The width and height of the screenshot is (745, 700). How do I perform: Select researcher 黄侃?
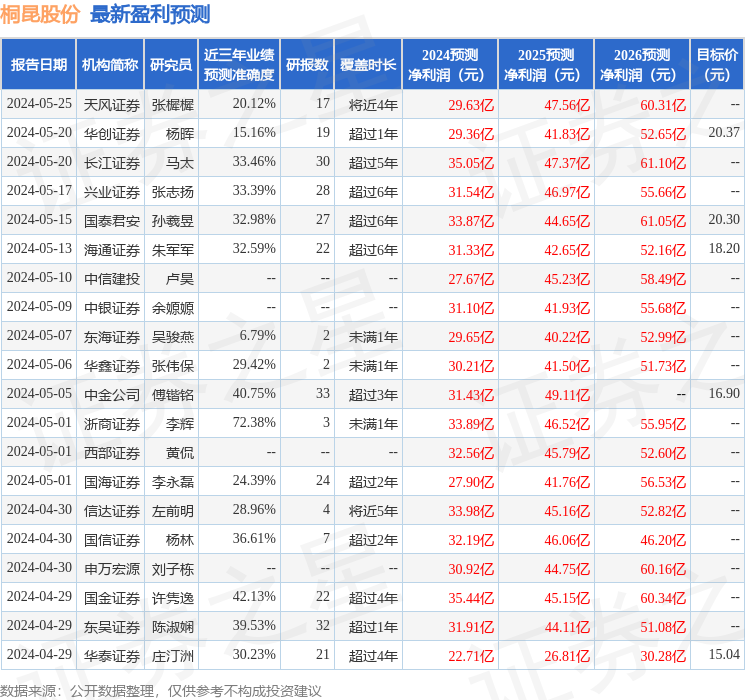[x=180, y=453]
